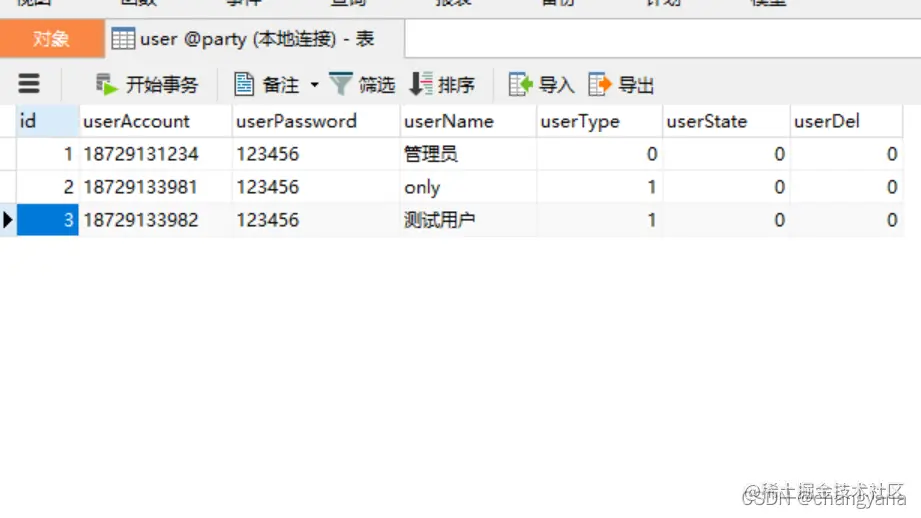
Task: Select userState cell in 测试用户 row
Action: point(727,220)
